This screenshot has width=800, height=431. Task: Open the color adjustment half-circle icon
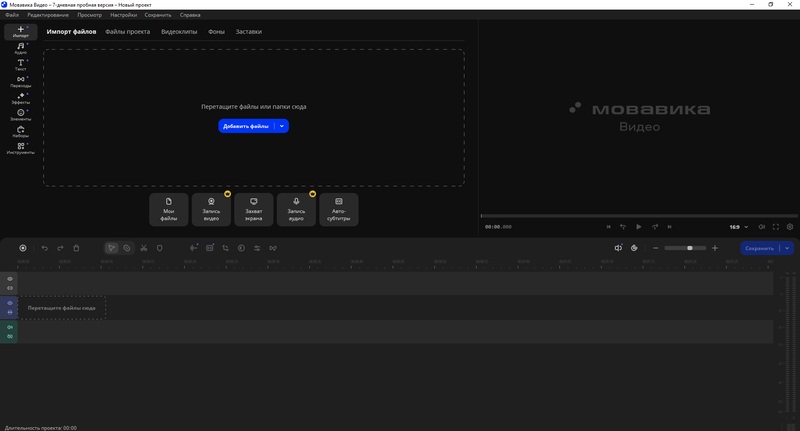click(241, 248)
